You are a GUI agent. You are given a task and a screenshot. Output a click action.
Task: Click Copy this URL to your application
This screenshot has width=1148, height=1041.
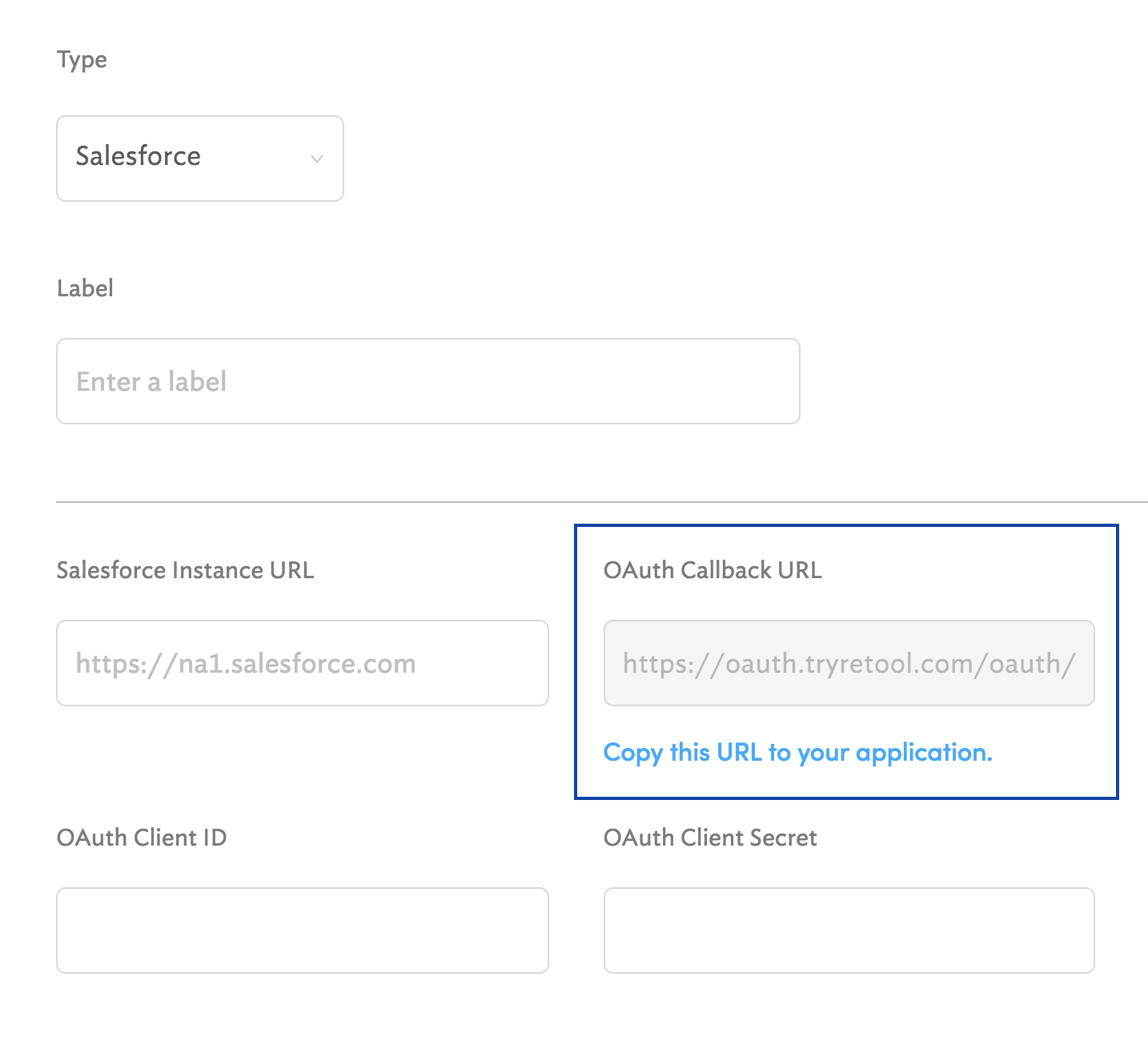coord(798,753)
